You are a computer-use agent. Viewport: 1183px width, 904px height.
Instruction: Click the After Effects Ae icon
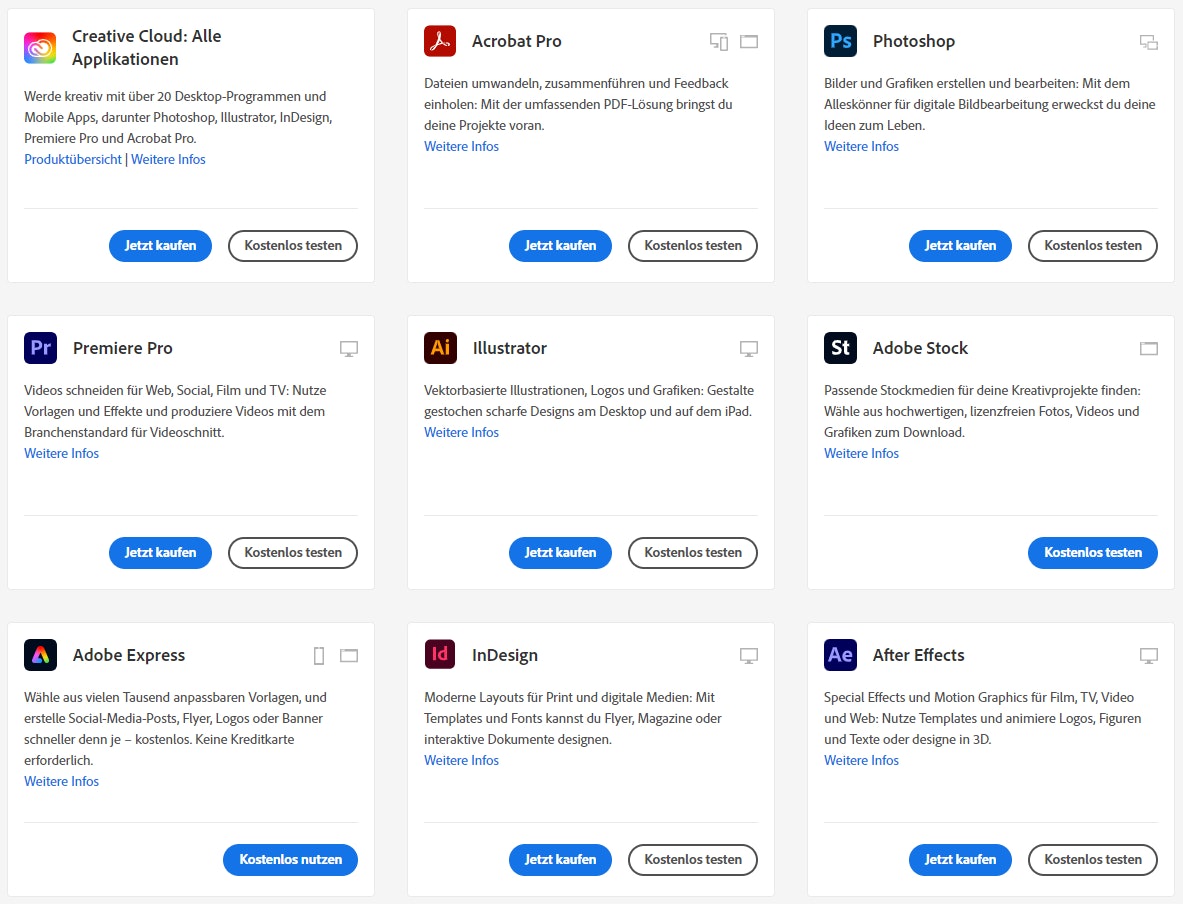tap(840, 655)
